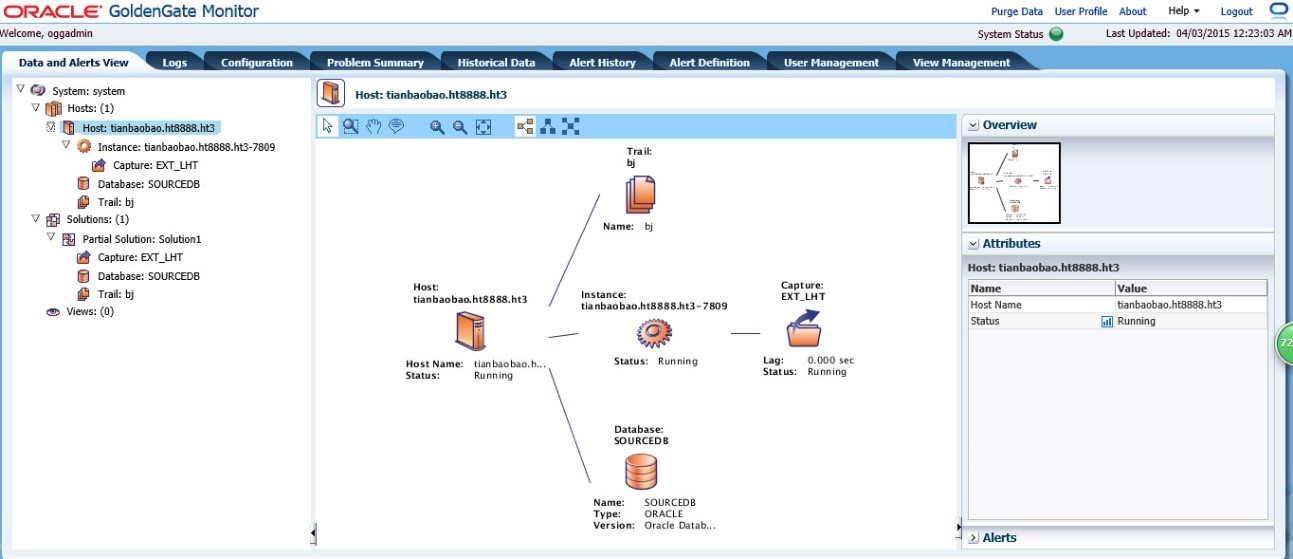Click the Oracle O logo icon at top right
Image resolution: width=1293 pixels, height=559 pixels.
pos(1280,10)
